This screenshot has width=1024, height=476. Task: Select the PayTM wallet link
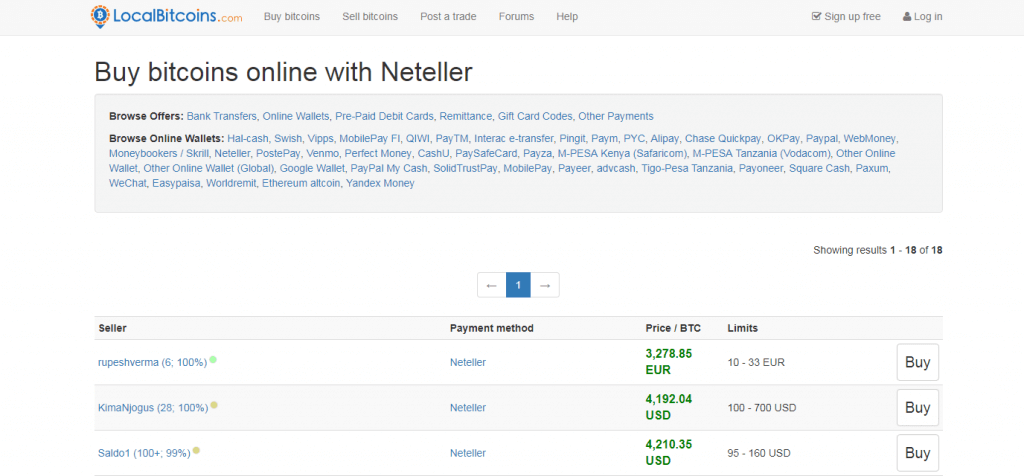(452, 138)
